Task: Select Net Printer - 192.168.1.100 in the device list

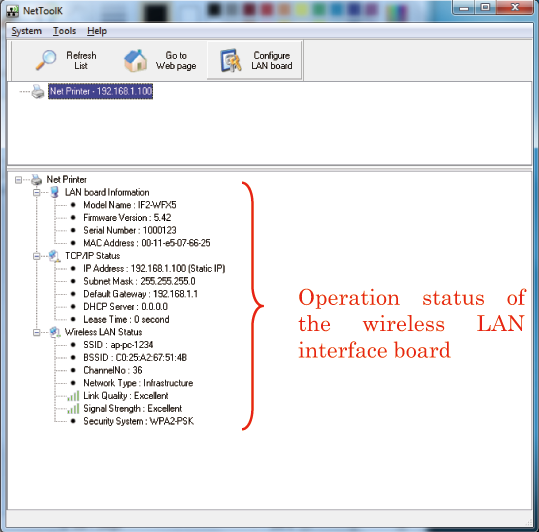Action: coord(100,91)
